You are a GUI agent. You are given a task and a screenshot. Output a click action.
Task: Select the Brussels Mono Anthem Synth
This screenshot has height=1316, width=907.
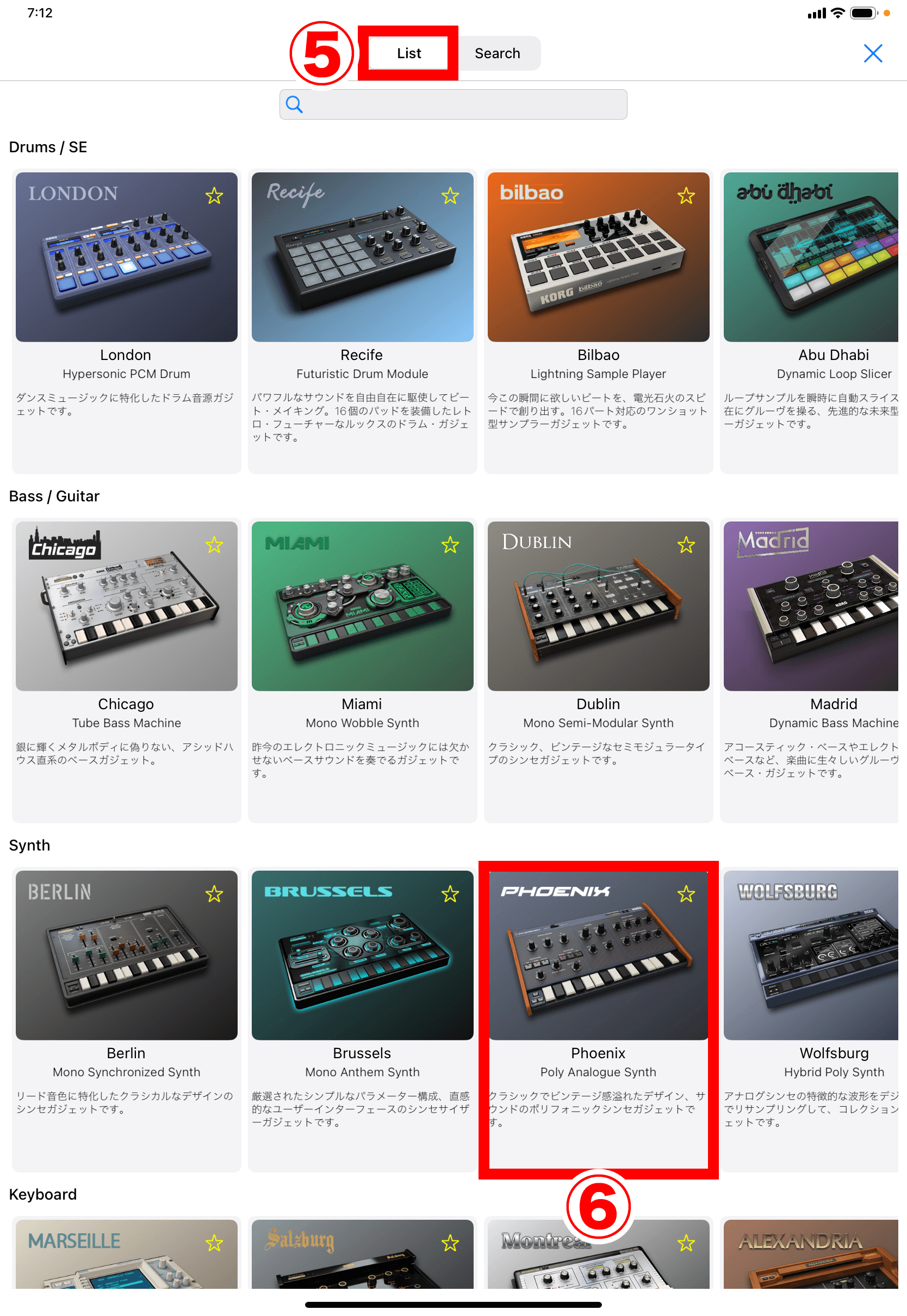(x=362, y=1020)
